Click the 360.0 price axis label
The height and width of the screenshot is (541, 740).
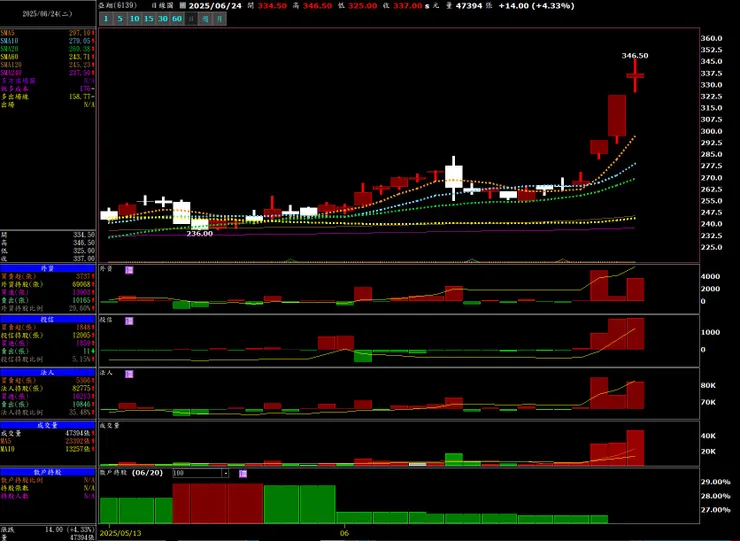(x=711, y=38)
